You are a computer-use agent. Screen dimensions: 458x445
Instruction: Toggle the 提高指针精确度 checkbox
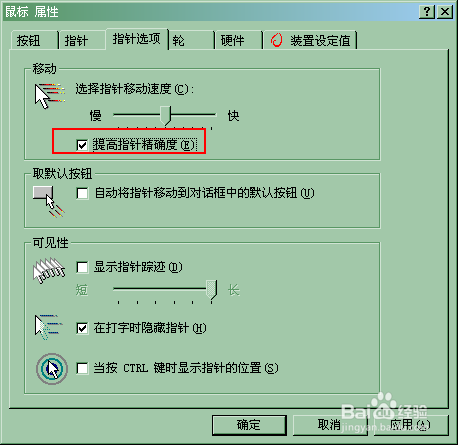point(82,145)
